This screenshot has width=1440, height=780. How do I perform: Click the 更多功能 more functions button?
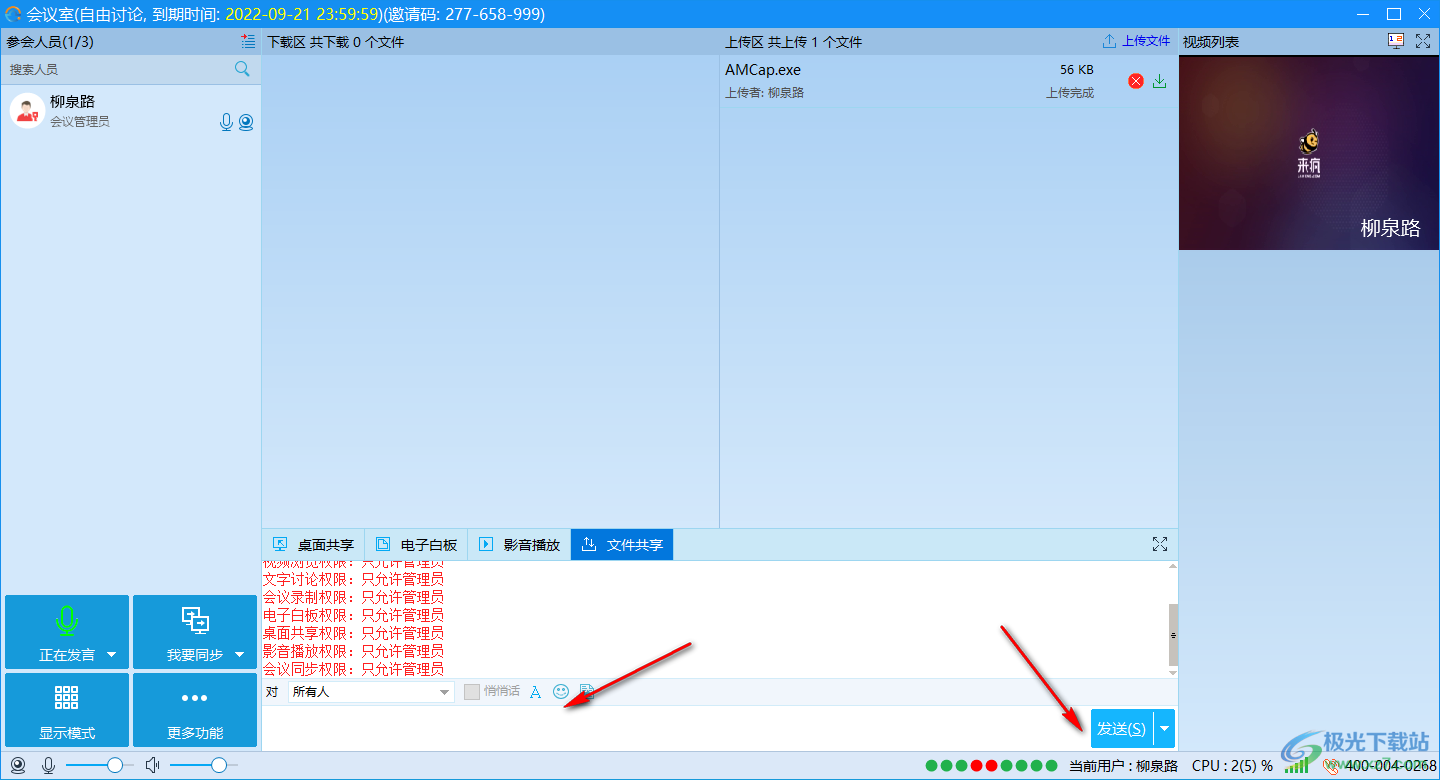(x=194, y=710)
